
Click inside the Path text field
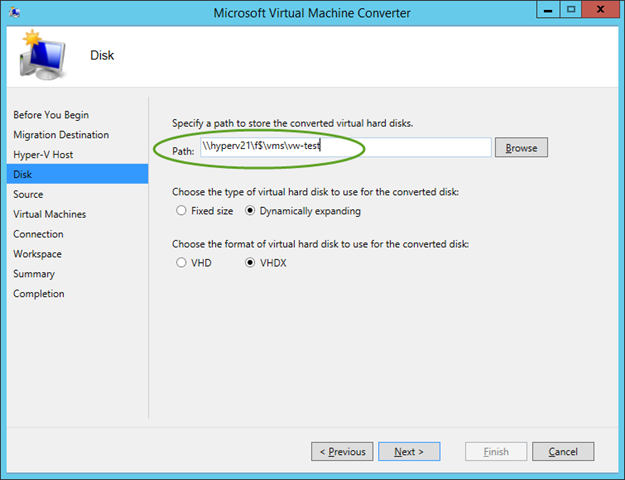(346, 147)
